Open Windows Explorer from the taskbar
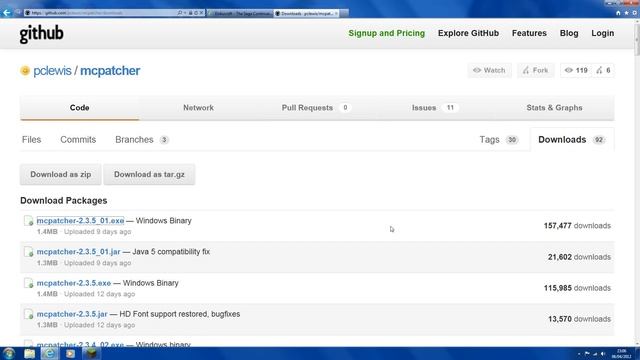 tap(29, 353)
